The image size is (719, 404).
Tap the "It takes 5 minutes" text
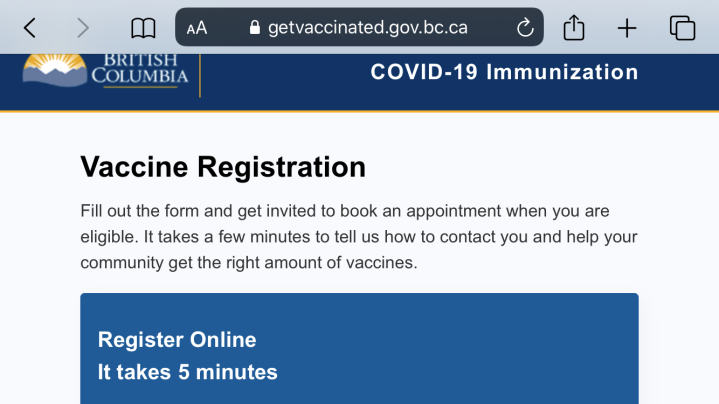point(187,372)
